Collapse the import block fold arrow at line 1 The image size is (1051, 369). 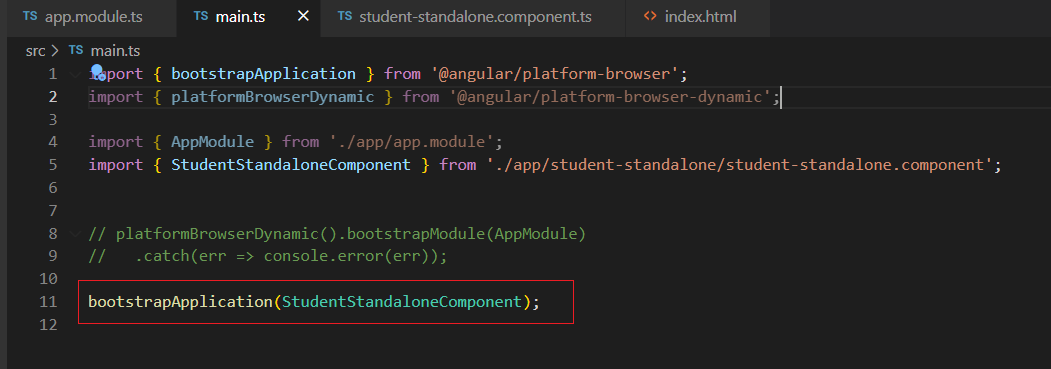pyautogui.click(x=74, y=74)
